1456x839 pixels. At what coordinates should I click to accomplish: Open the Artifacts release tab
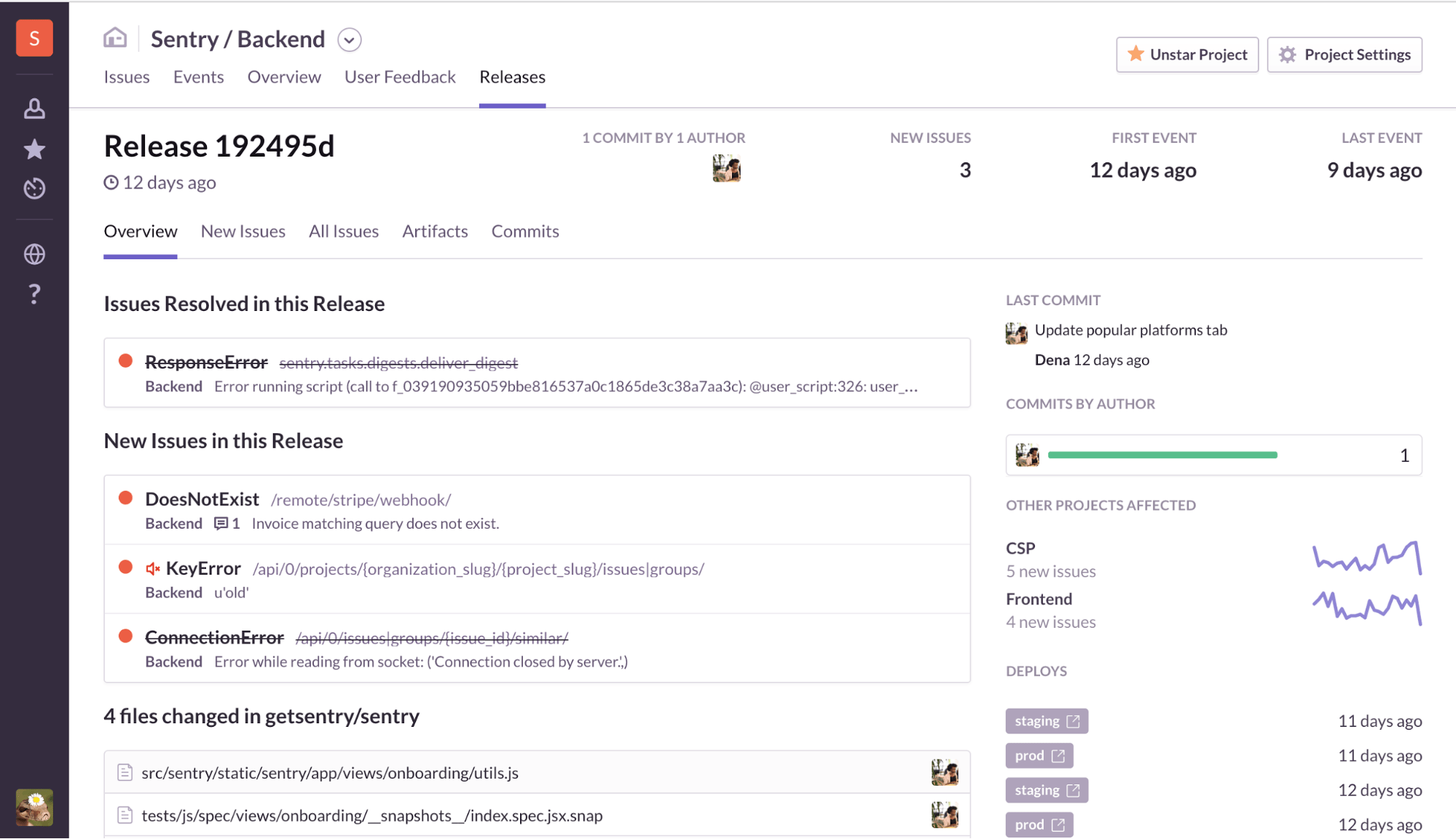point(435,232)
